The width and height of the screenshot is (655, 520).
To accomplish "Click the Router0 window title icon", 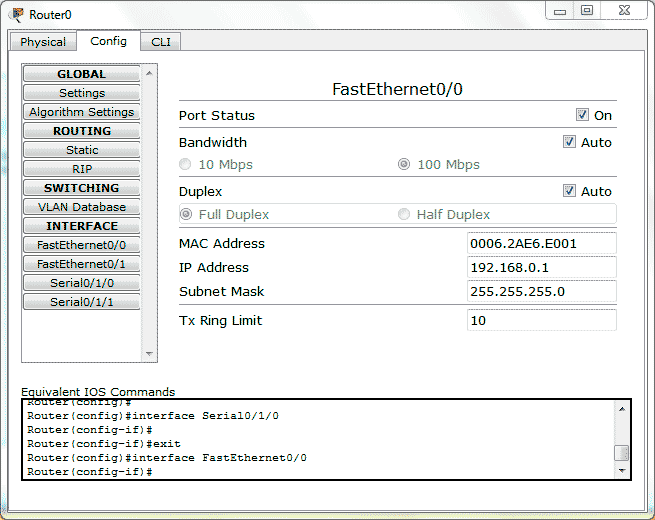I will tap(17, 14).
